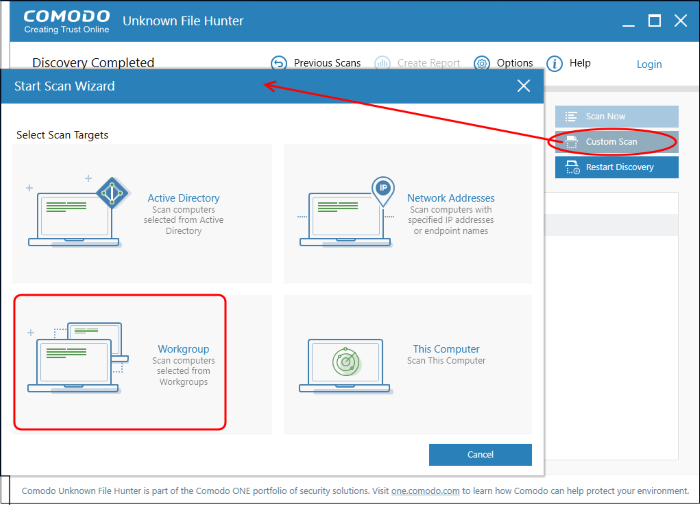
Task: Click the Custom Scan icon
Action: 571,142
